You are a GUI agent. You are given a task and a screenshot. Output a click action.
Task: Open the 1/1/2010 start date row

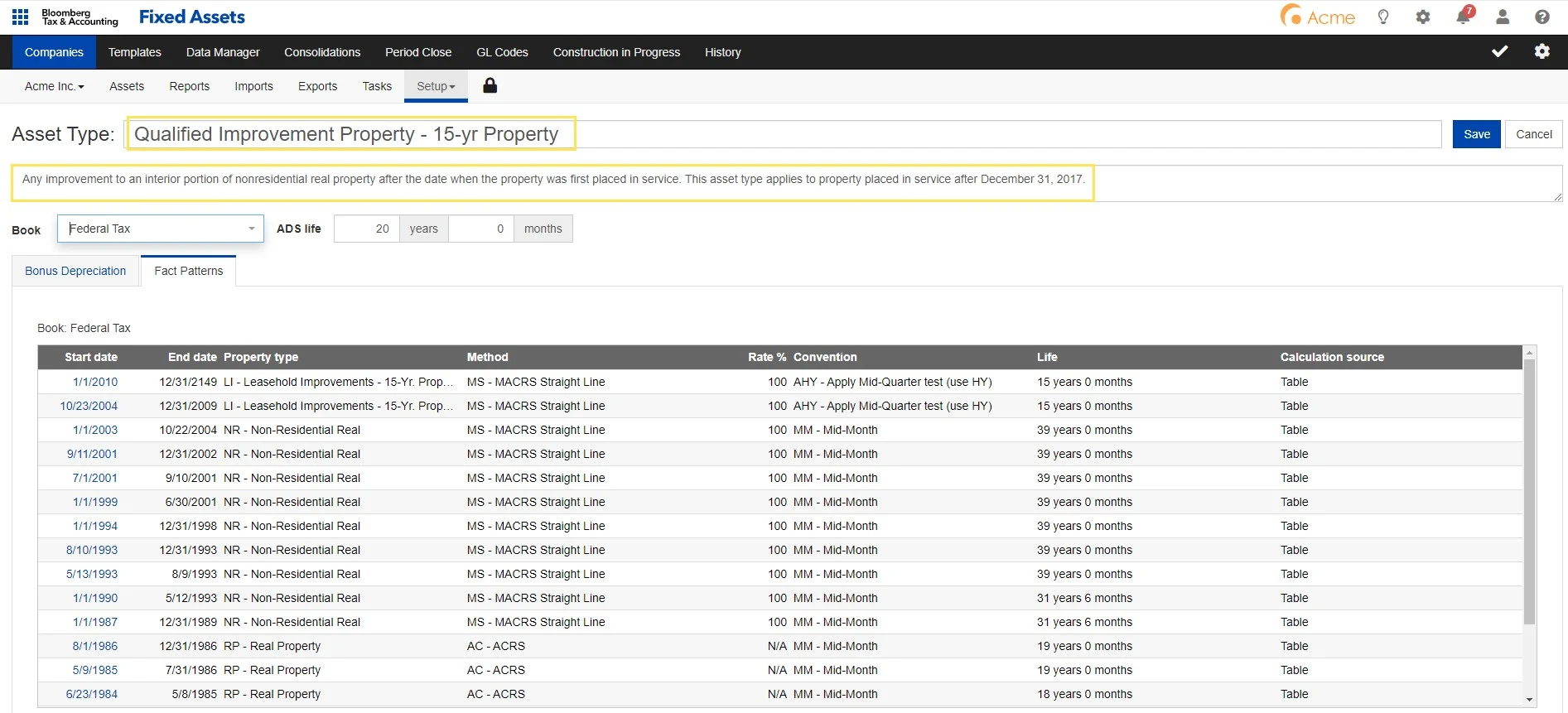coord(95,382)
